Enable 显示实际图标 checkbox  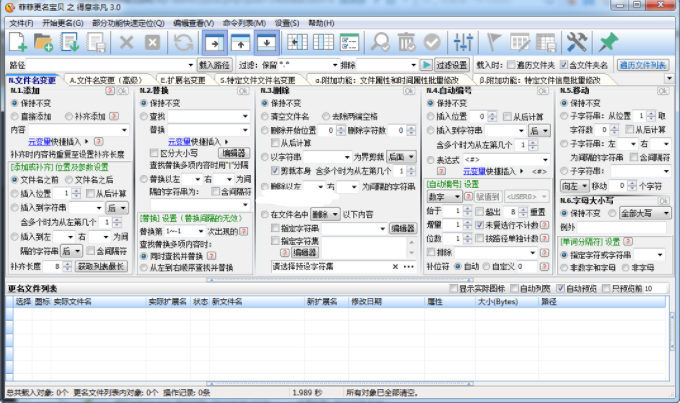tap(453, 288)
